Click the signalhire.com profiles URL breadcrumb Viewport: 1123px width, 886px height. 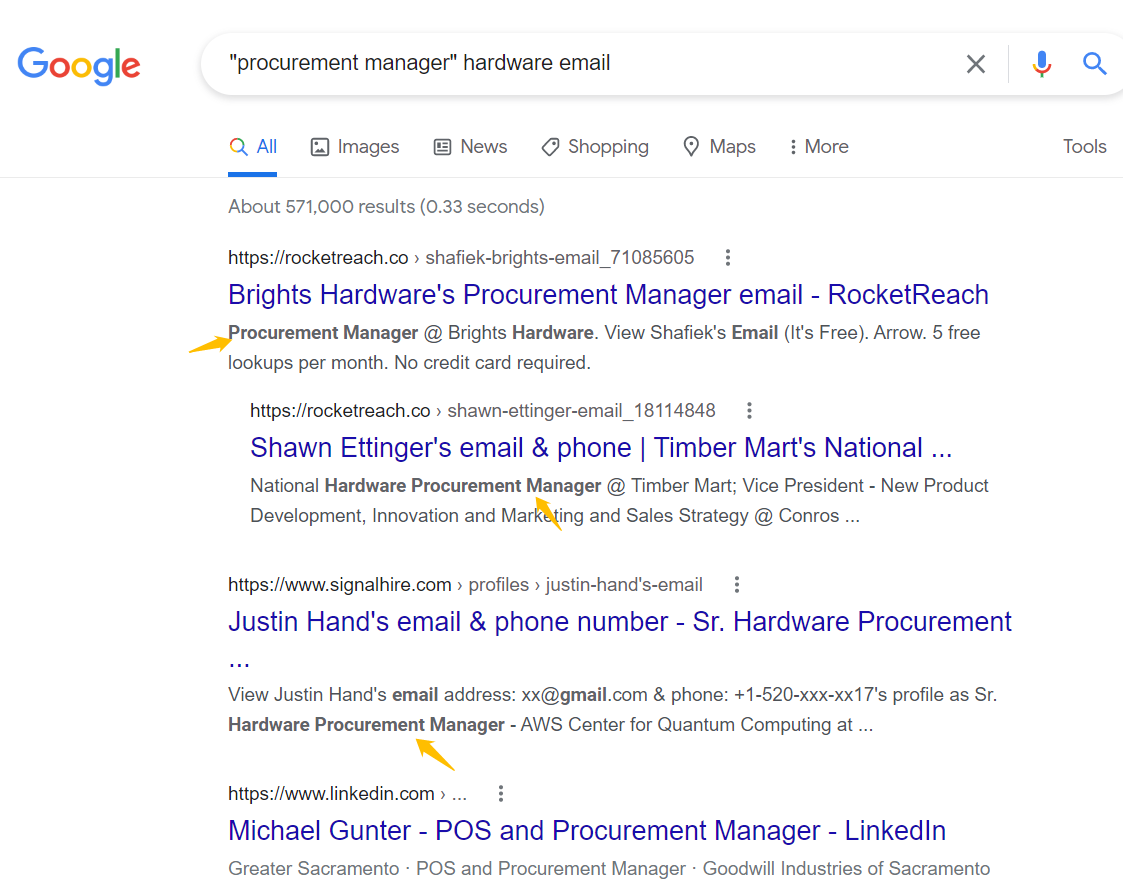point(465,584)
